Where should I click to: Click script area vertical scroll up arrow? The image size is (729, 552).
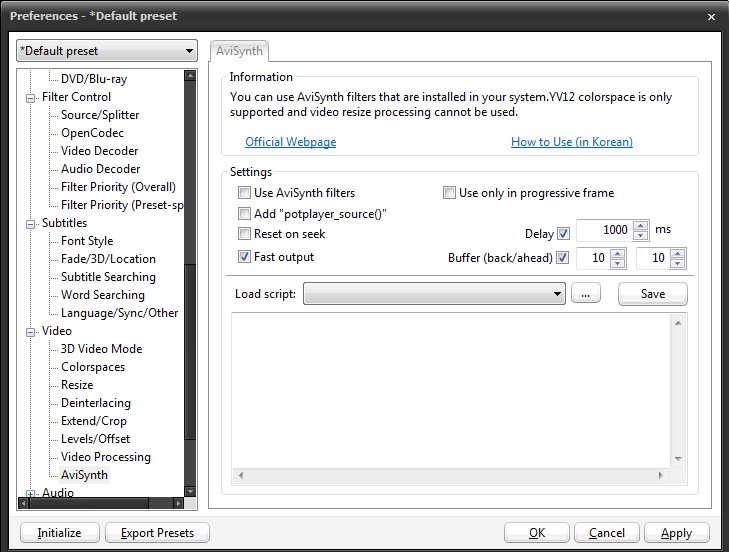coord(678,323)
